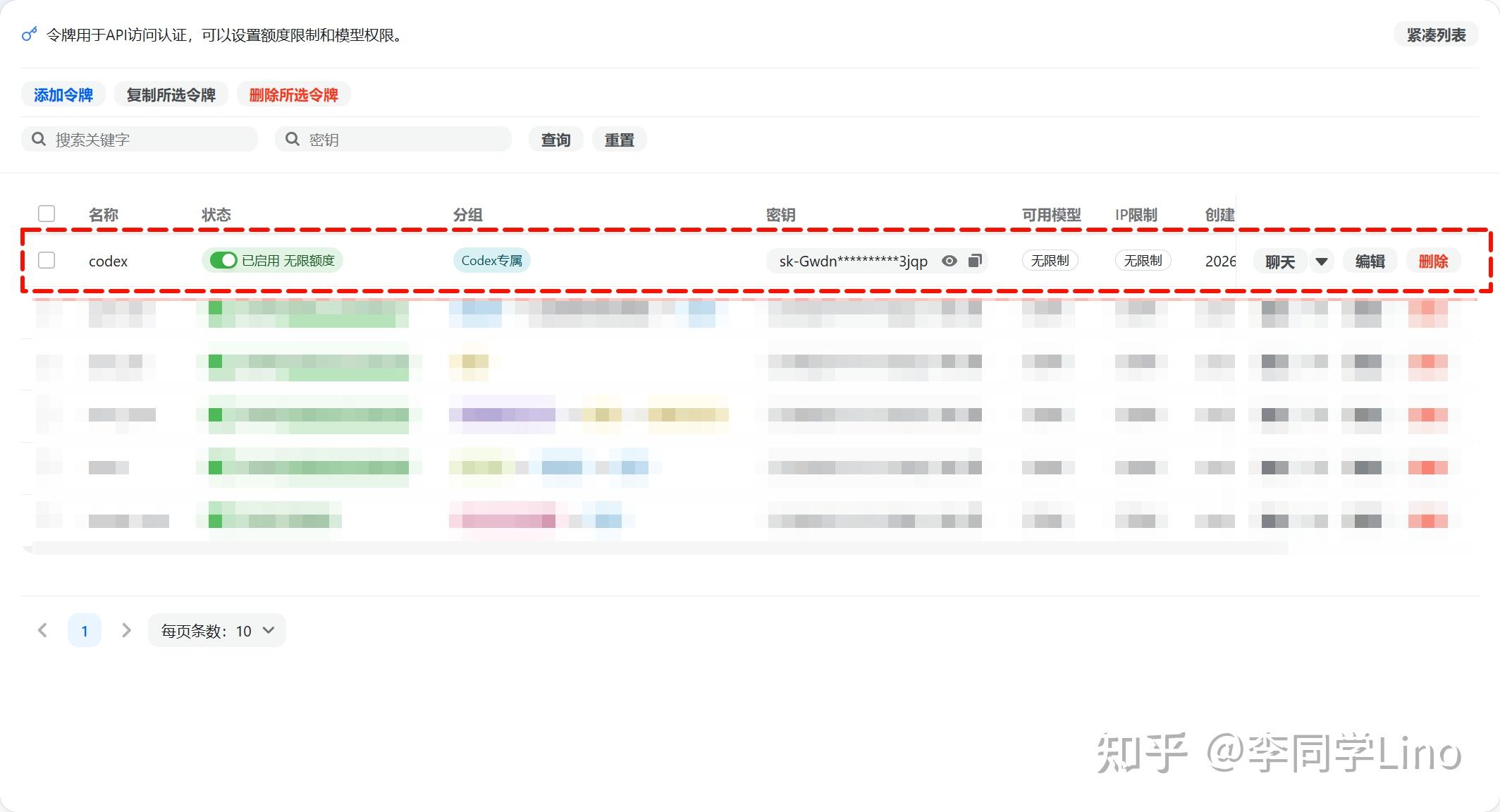Expand the 聊天 dropdown arrow

pos(1321,262)
